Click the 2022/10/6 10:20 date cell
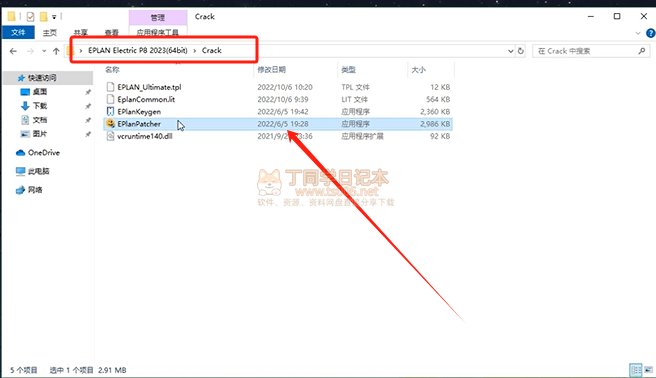Image resolution: width=656 pixels, height=378 pixels. pos(285,87)
